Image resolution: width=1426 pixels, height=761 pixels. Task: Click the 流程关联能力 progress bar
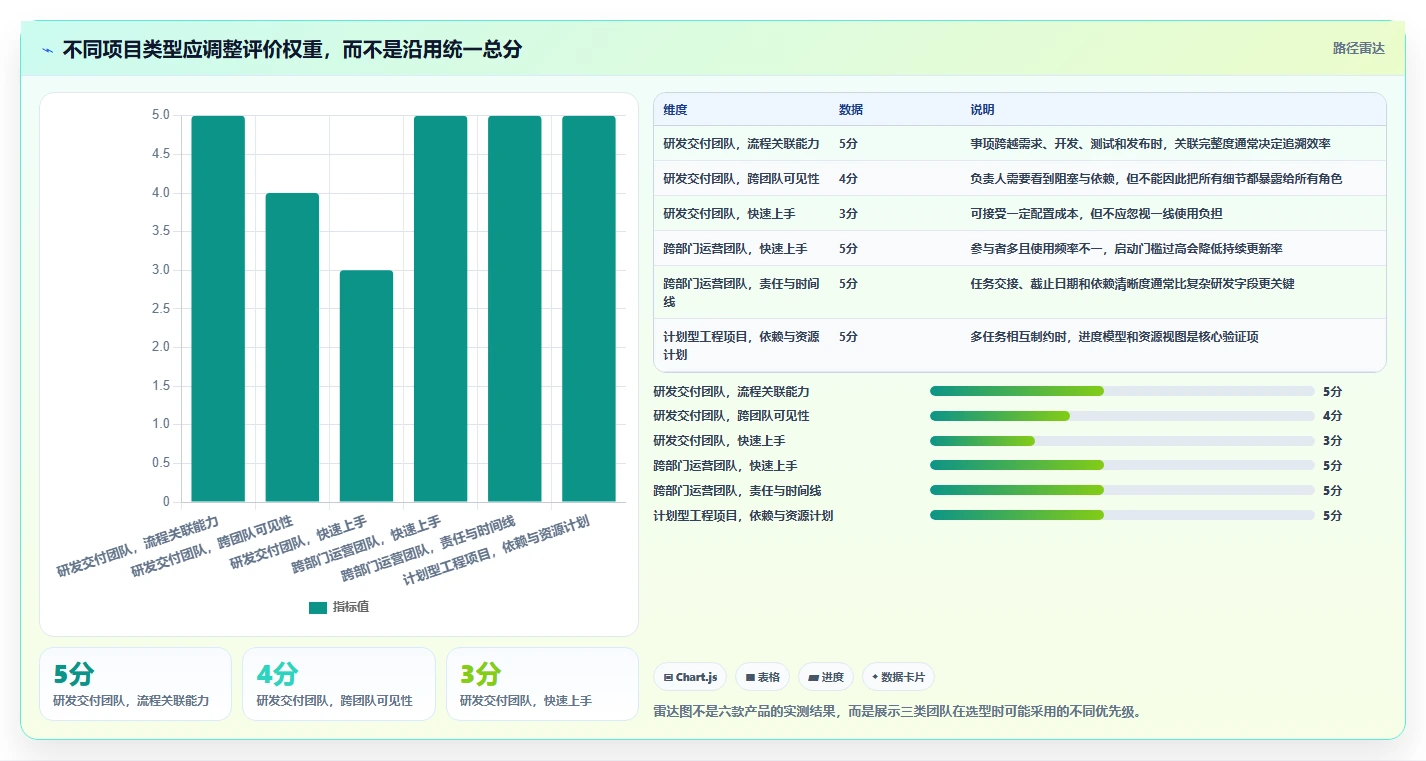[x=1122, y=391]
